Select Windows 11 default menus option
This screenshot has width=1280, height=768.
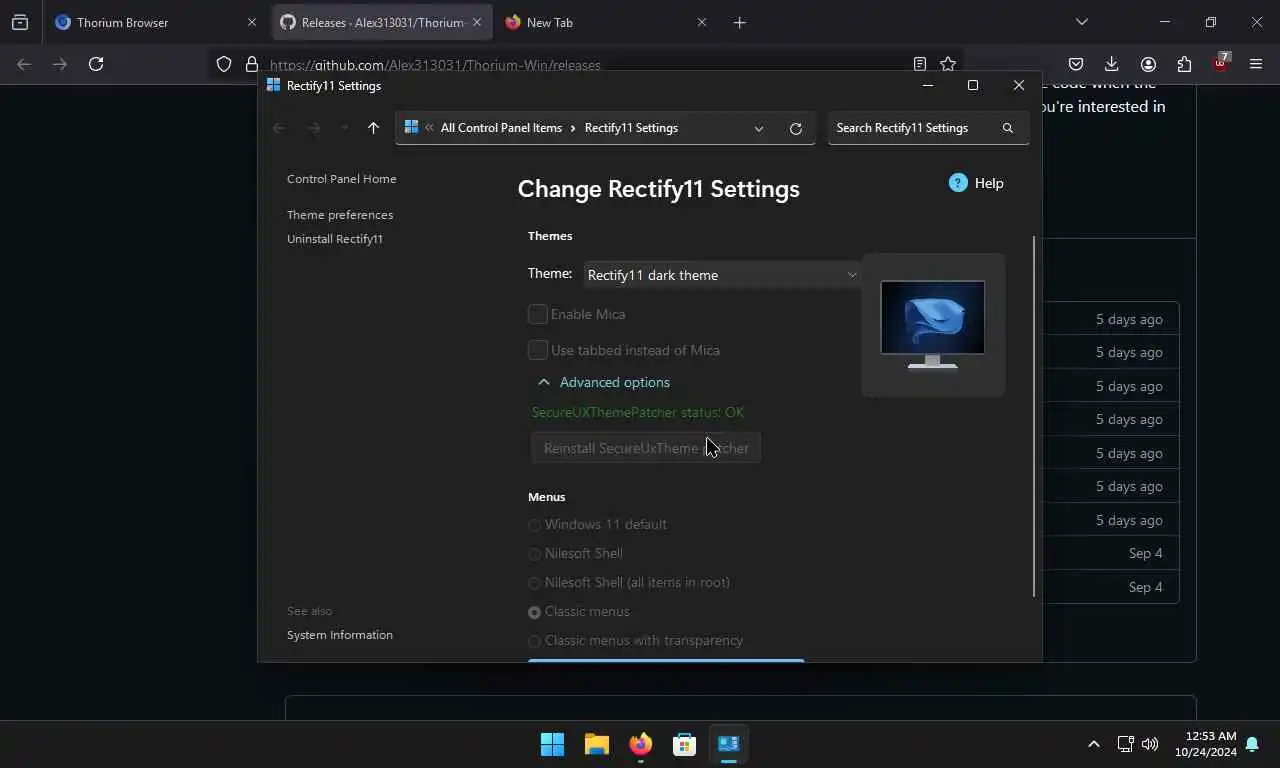(534, 525)
